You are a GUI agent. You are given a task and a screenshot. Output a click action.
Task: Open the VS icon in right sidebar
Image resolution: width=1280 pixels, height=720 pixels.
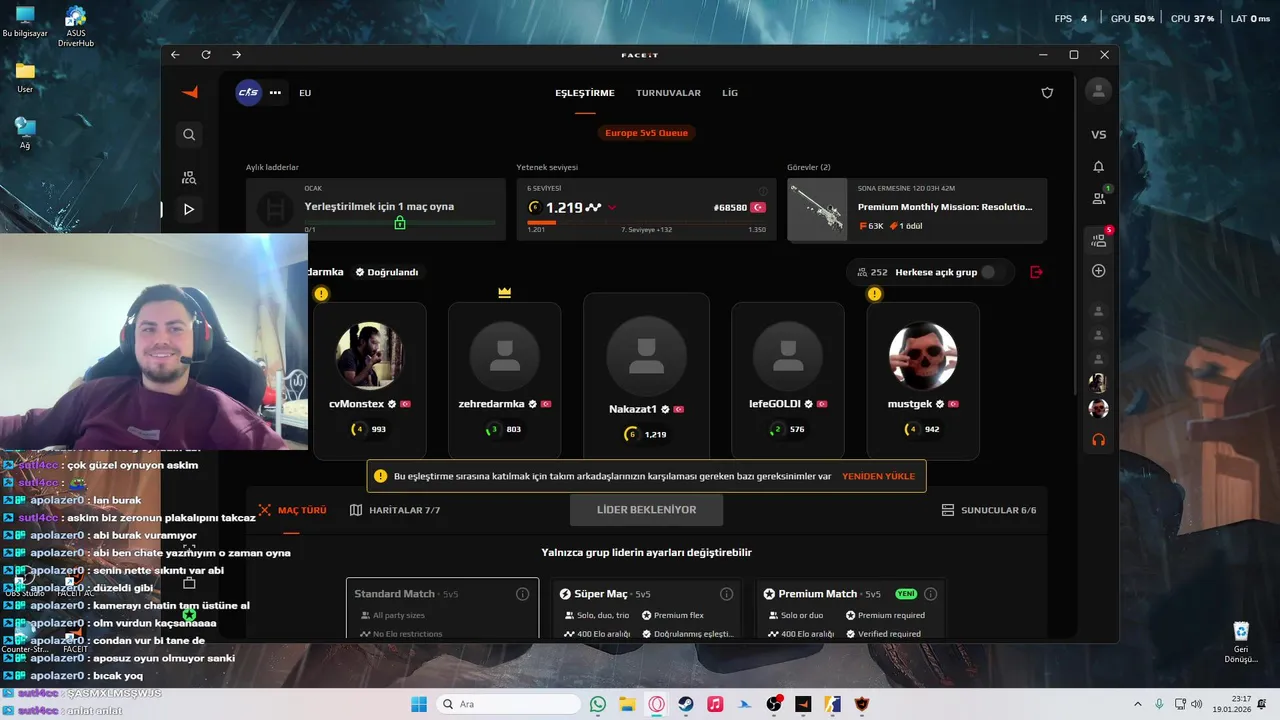point(1098,134)
